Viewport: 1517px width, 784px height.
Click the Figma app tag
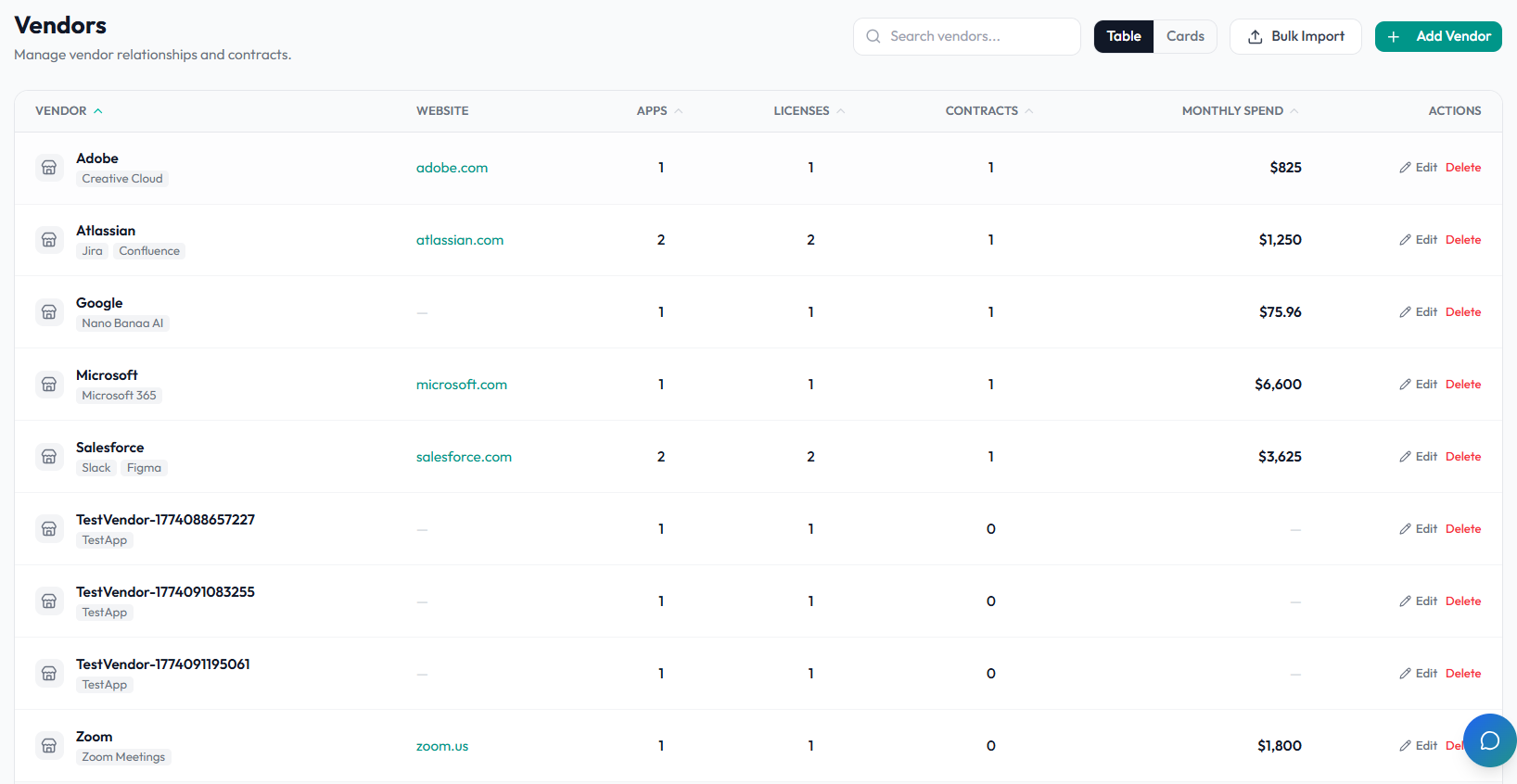(x=144, y=468)
